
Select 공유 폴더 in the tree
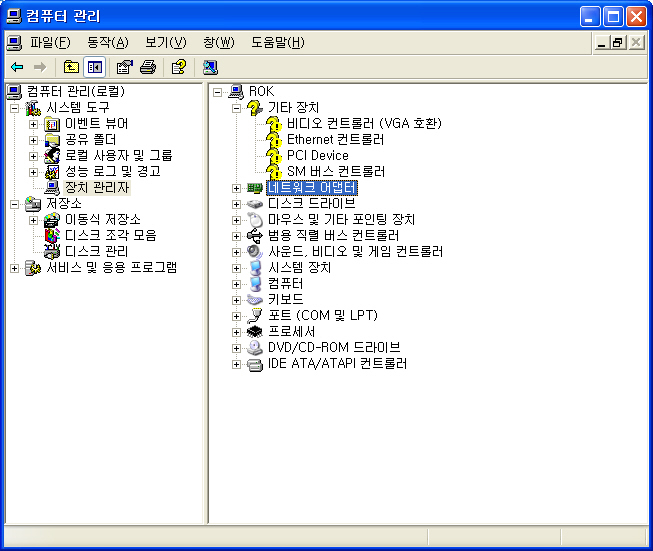[90, 139]
